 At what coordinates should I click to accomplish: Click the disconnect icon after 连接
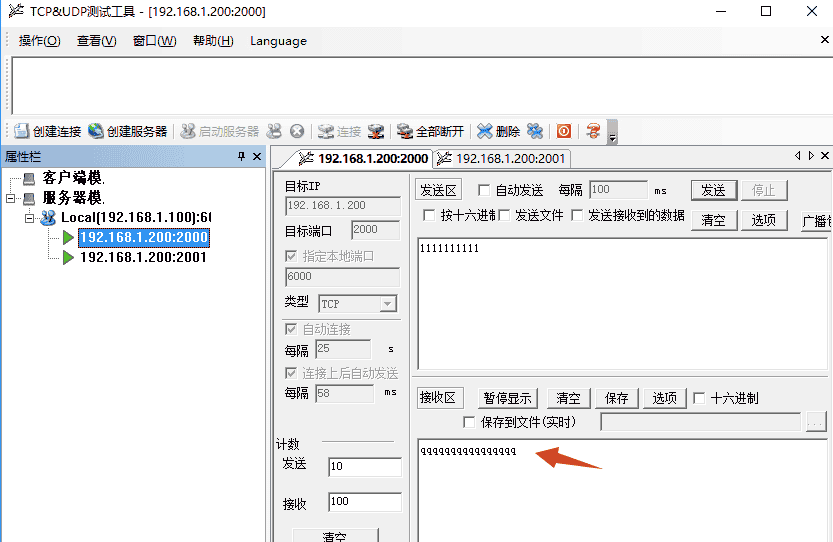(376, 131)
